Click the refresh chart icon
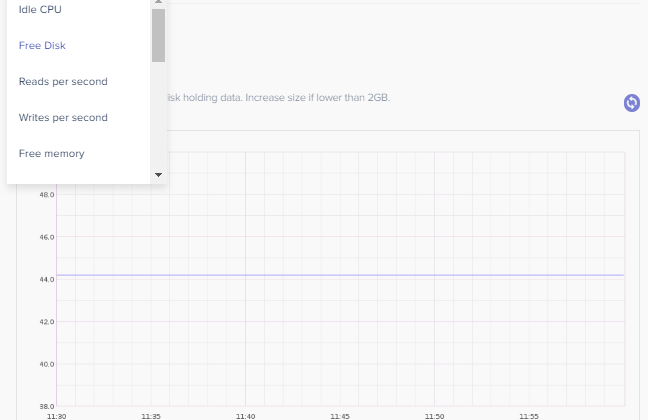This screenshot has width=648, height=420. [x=631, y=103]
